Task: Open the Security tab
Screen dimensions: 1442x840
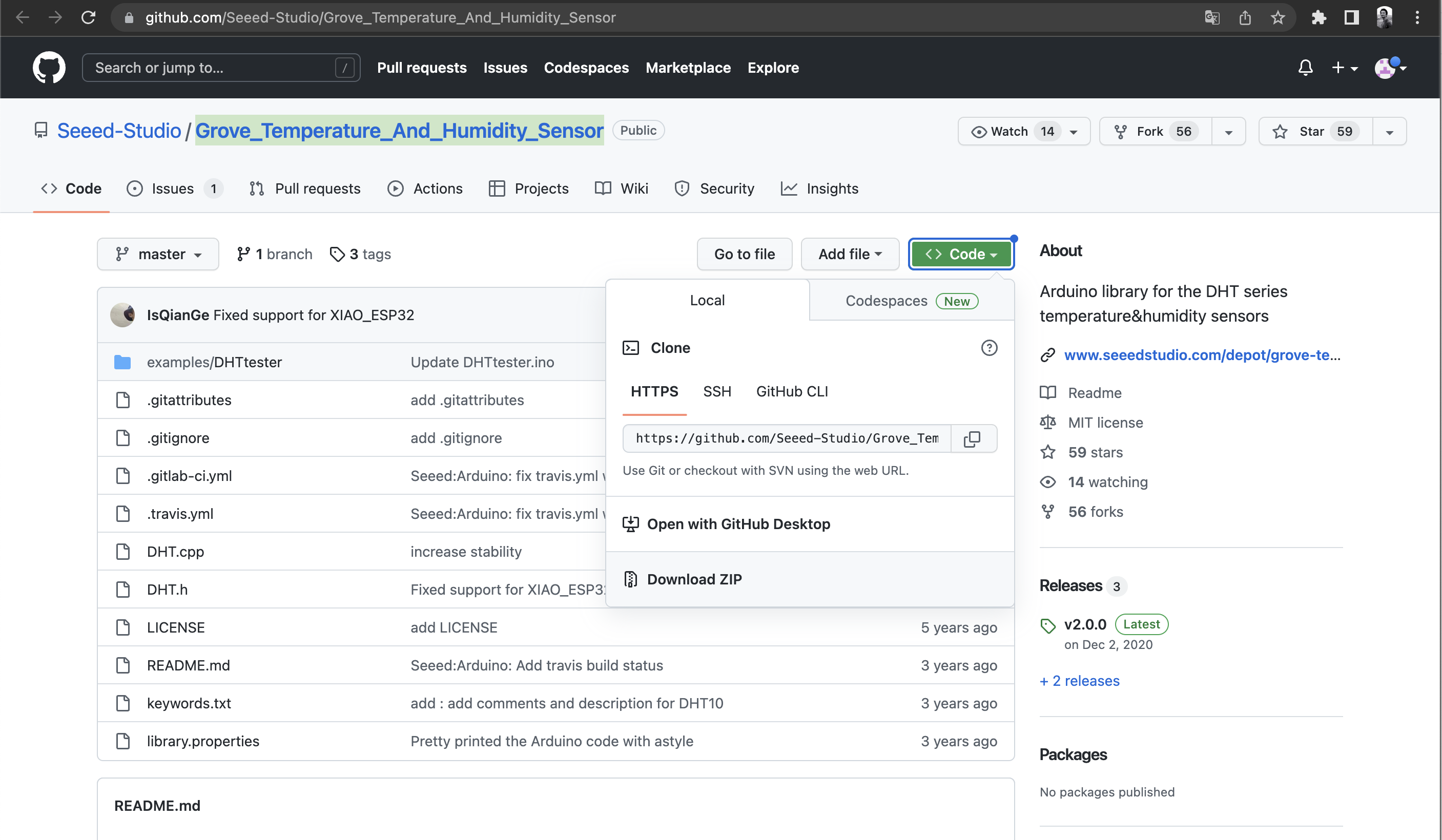Action: click(714, 188)
